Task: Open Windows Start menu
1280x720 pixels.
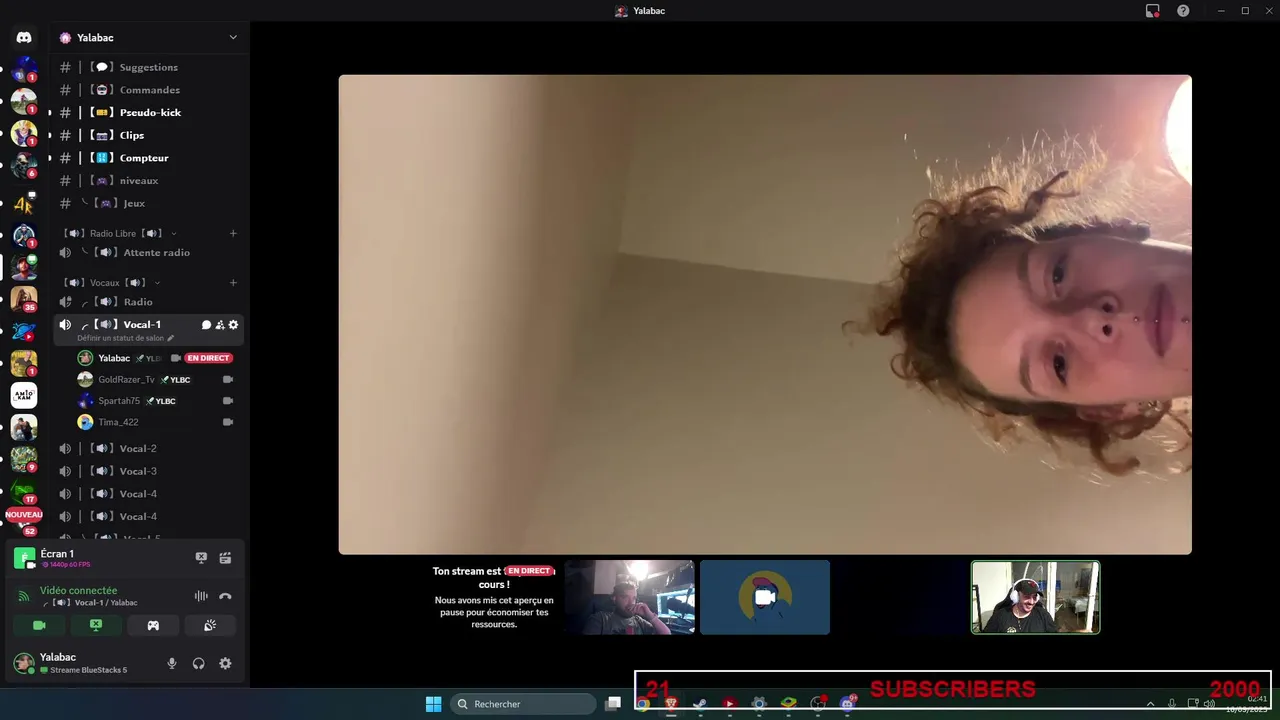Action: [433, 704]
